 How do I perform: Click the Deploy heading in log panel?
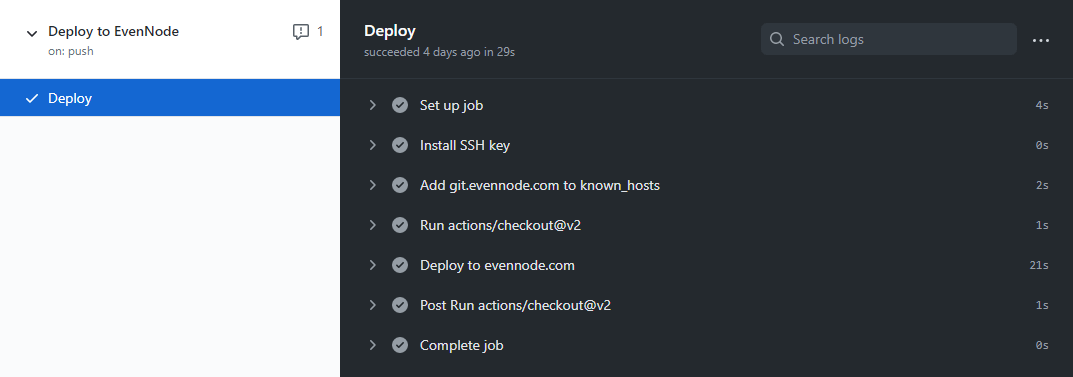coord(390,31)
